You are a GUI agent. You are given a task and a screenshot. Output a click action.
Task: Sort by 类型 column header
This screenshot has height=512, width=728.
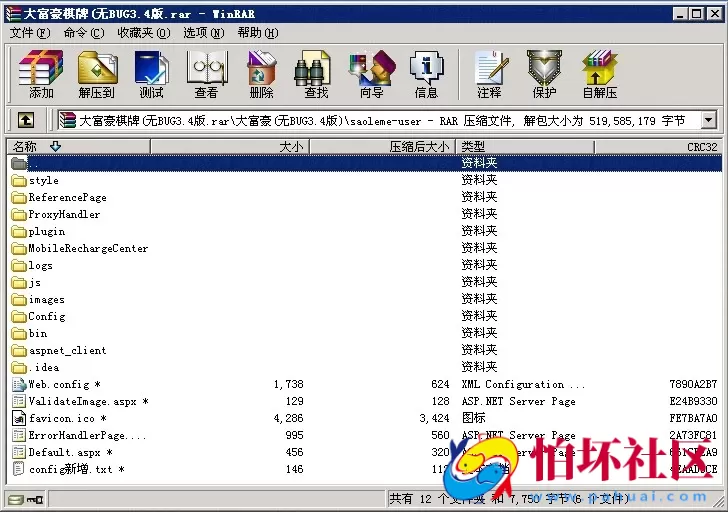coord(525,147)
